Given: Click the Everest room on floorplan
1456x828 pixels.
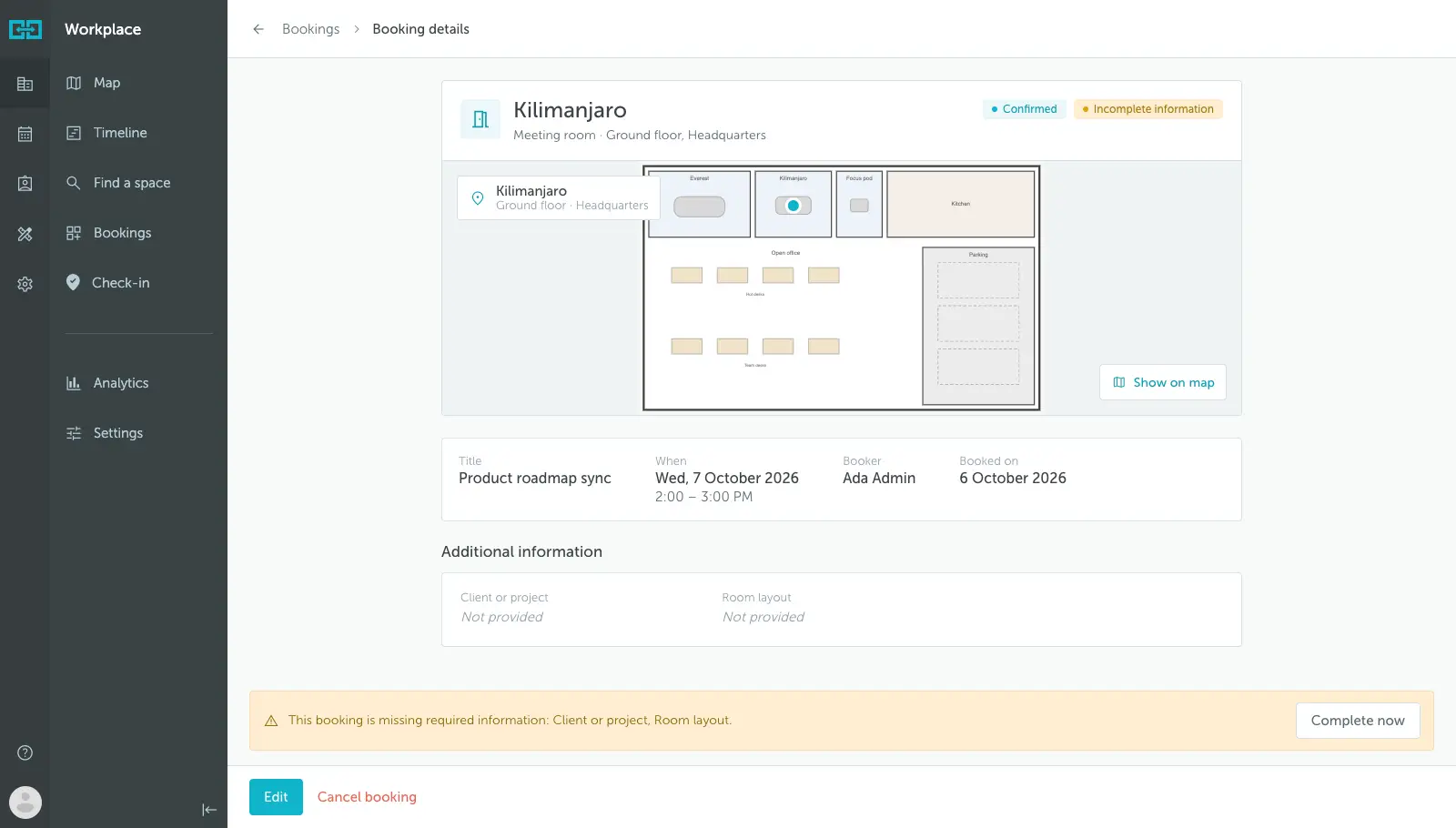Looking at the screenshot, I should tap(699, 204).
